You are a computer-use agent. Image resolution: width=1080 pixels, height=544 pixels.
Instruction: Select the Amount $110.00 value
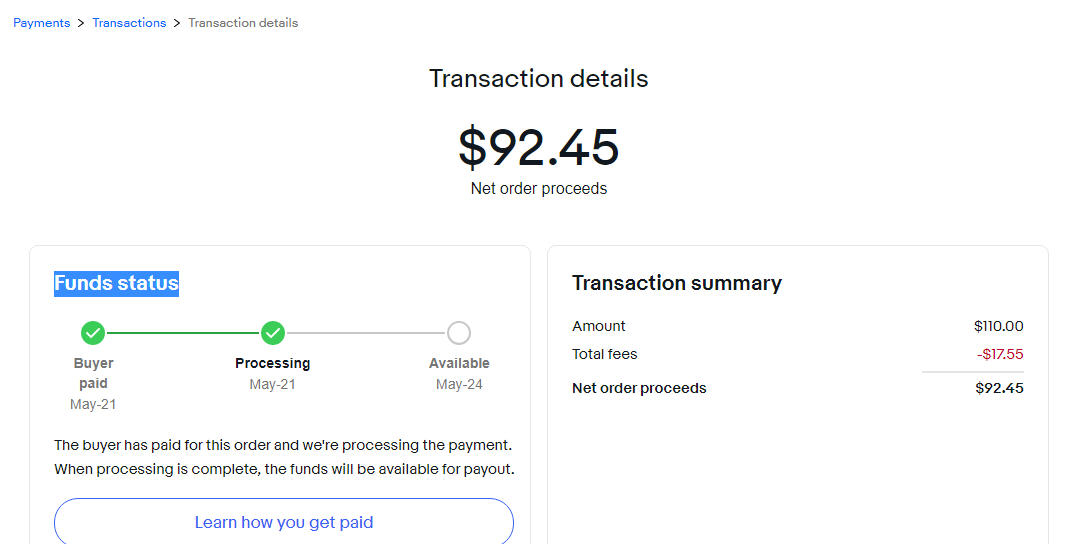click(999, 326)
